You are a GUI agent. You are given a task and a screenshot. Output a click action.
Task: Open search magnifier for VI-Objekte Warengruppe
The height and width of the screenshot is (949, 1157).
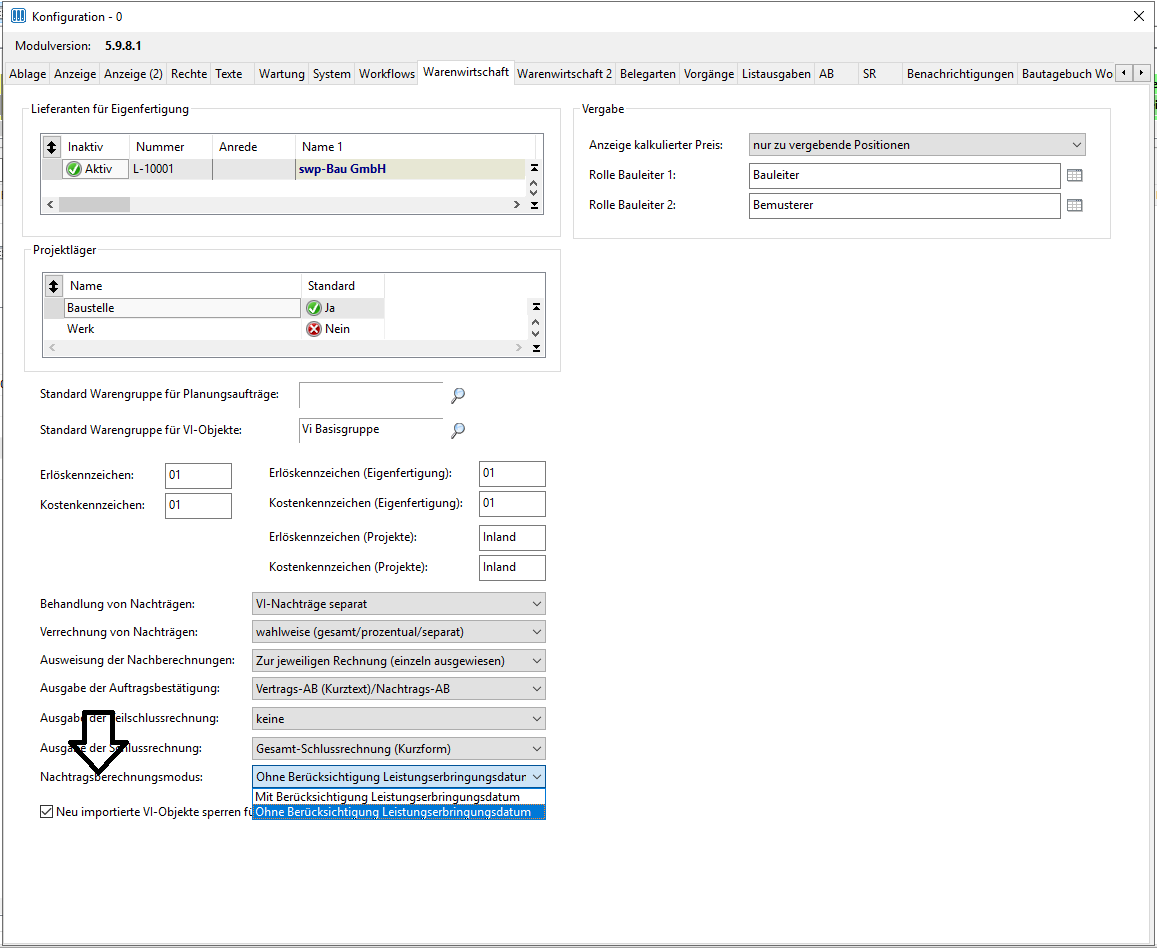pyautogui.click(x=457, y=430)
